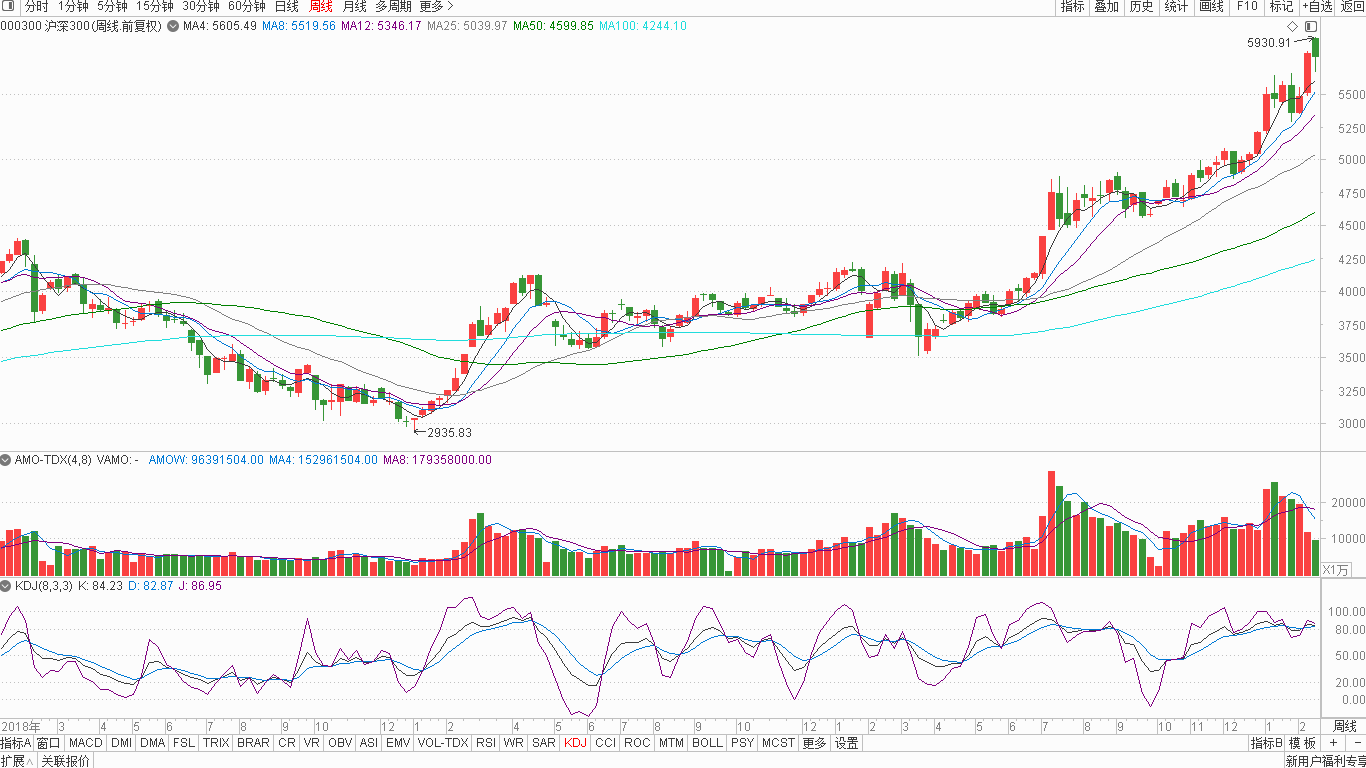Switch indicator to CCI
This screenshot has height=768, width=1366.
(x=605, y=743)
